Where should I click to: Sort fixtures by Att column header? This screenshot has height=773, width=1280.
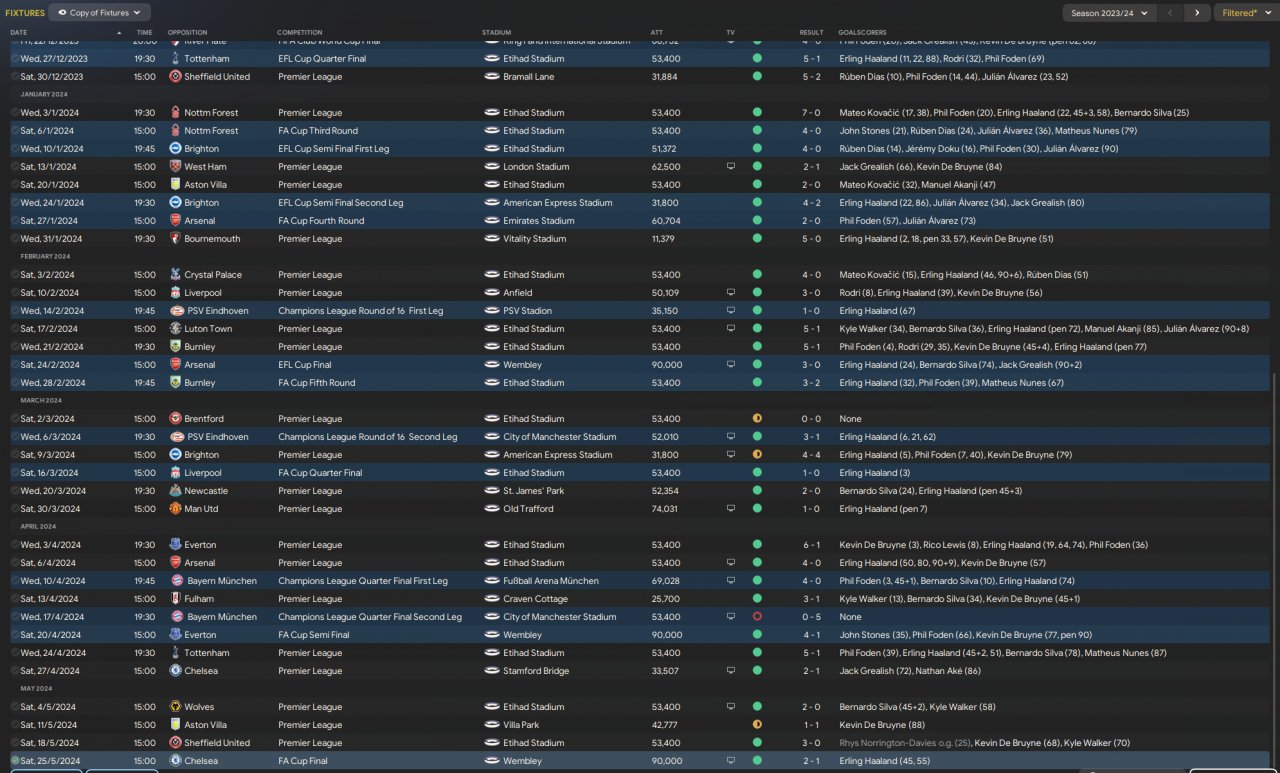coord(656,33)
